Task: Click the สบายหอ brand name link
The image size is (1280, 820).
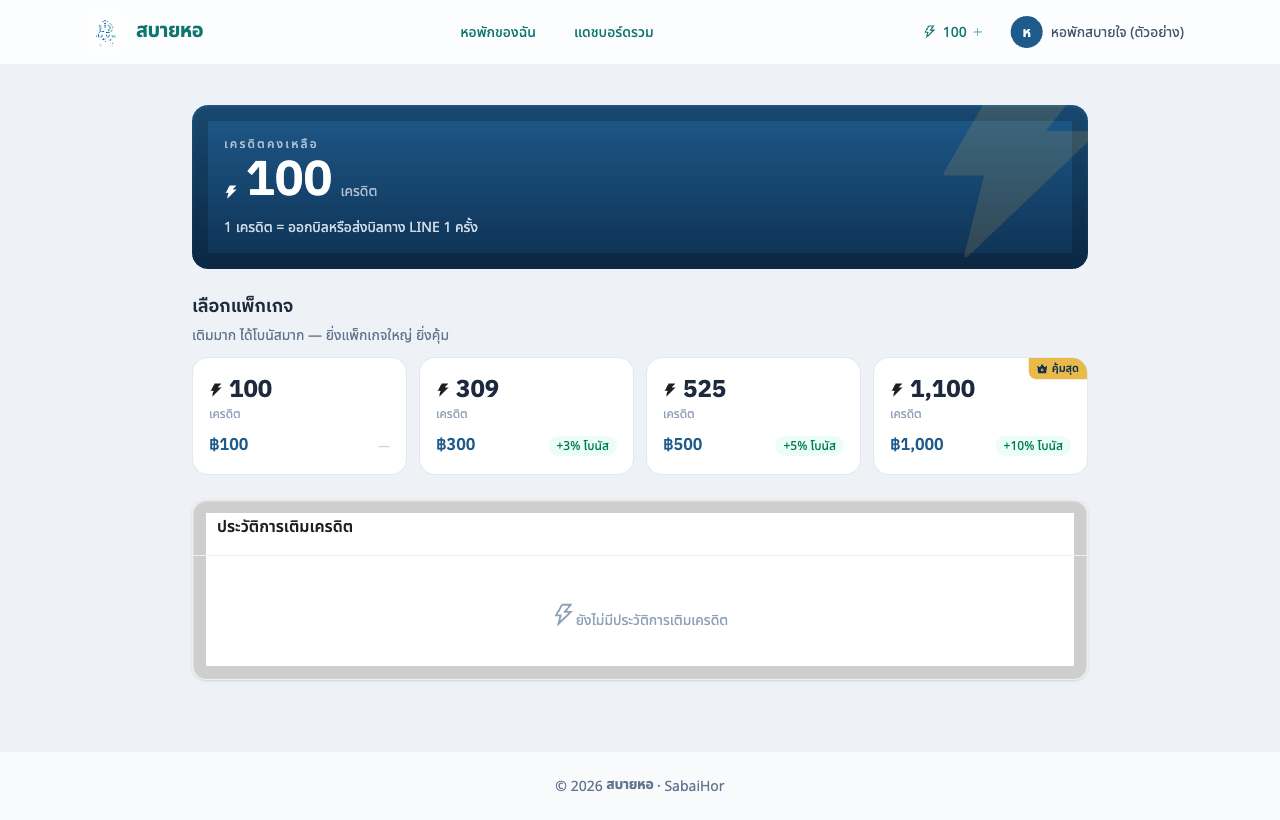Action: [x=170, y=32]
